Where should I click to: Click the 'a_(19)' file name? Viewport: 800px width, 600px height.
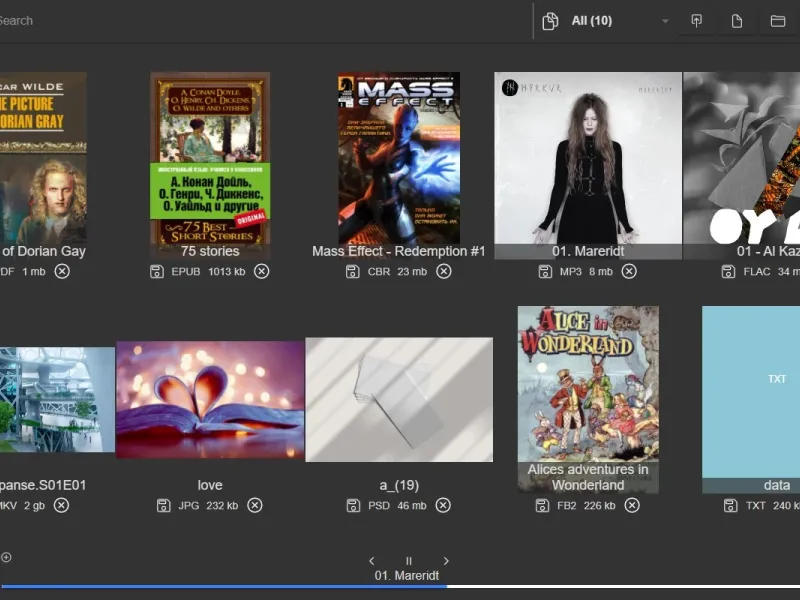399,485
